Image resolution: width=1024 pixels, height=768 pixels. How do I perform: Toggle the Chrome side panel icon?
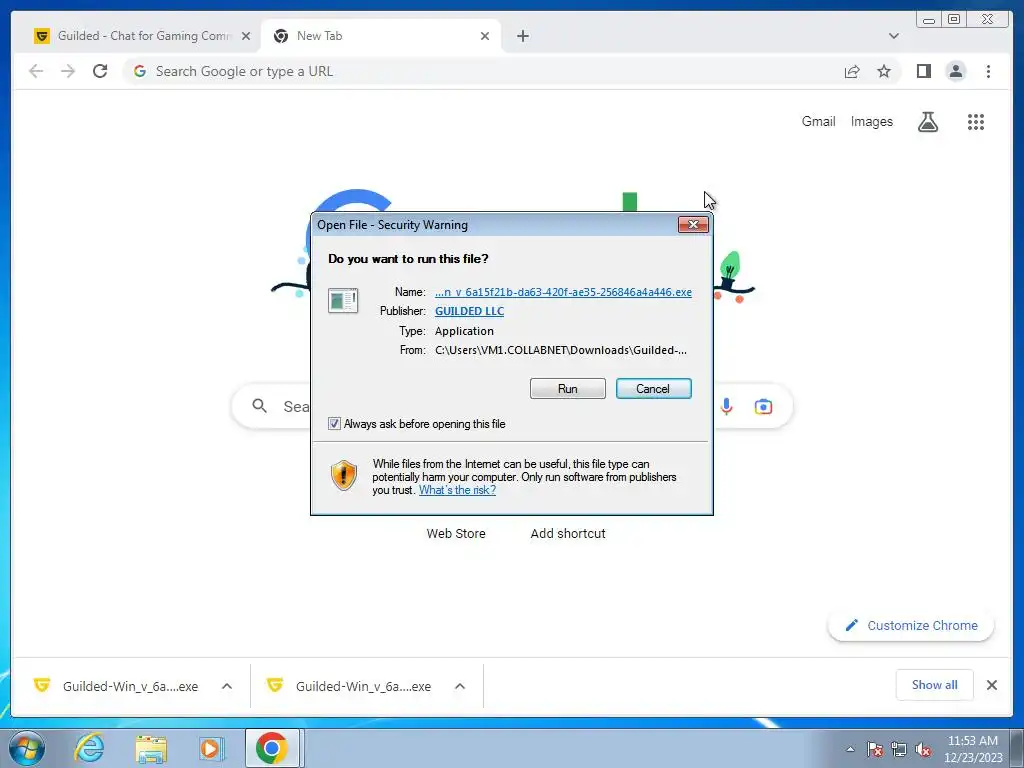tap(923, 71)
